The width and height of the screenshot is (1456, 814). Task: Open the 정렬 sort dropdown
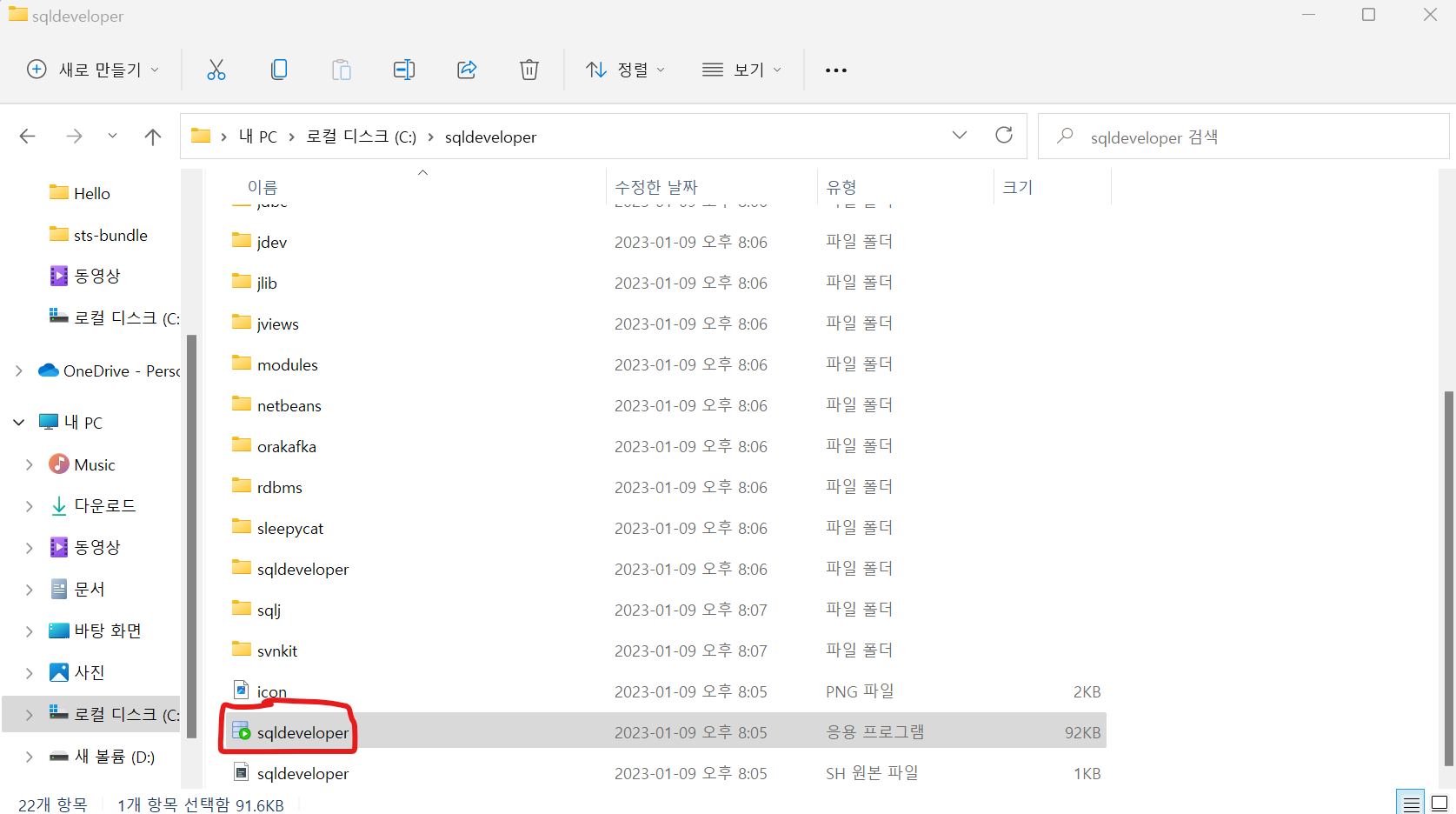pyautogui.click(x=625, y=70)
